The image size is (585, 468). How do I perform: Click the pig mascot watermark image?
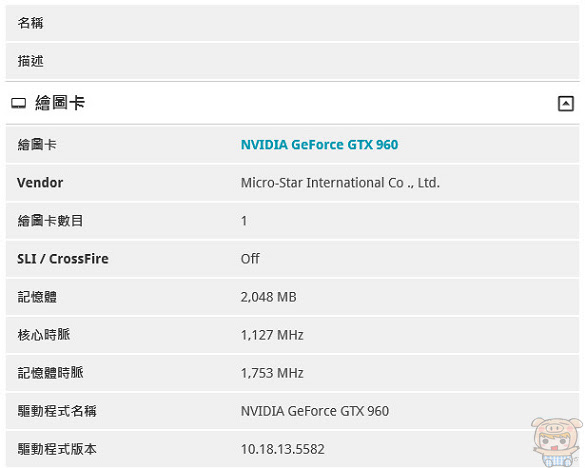[x=557, y=442]
